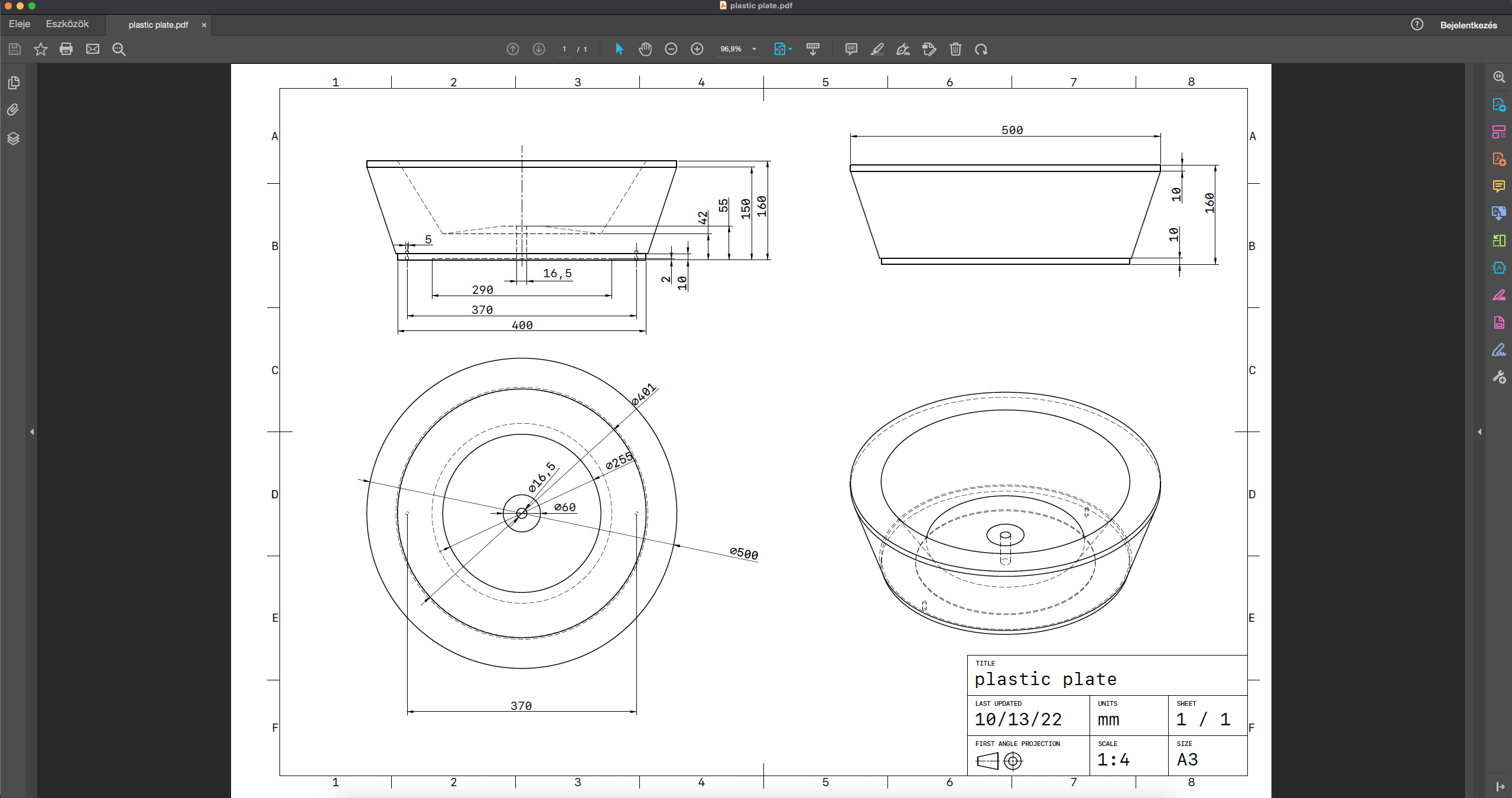
Task: Open the Attachments paperclip panel
Action: 13,110
